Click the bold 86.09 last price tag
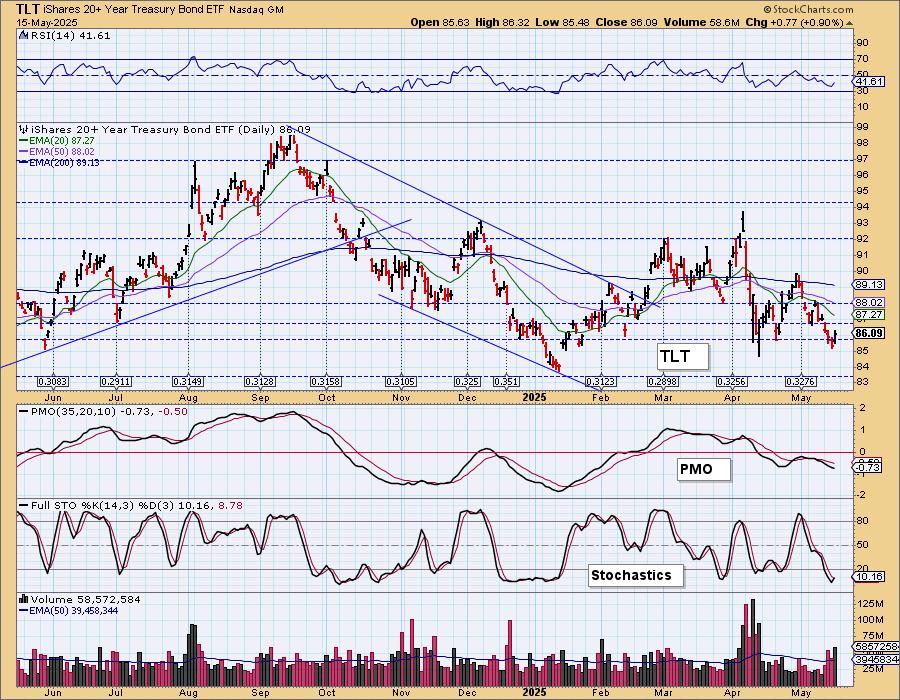900x700 pixels. (868, 333)
